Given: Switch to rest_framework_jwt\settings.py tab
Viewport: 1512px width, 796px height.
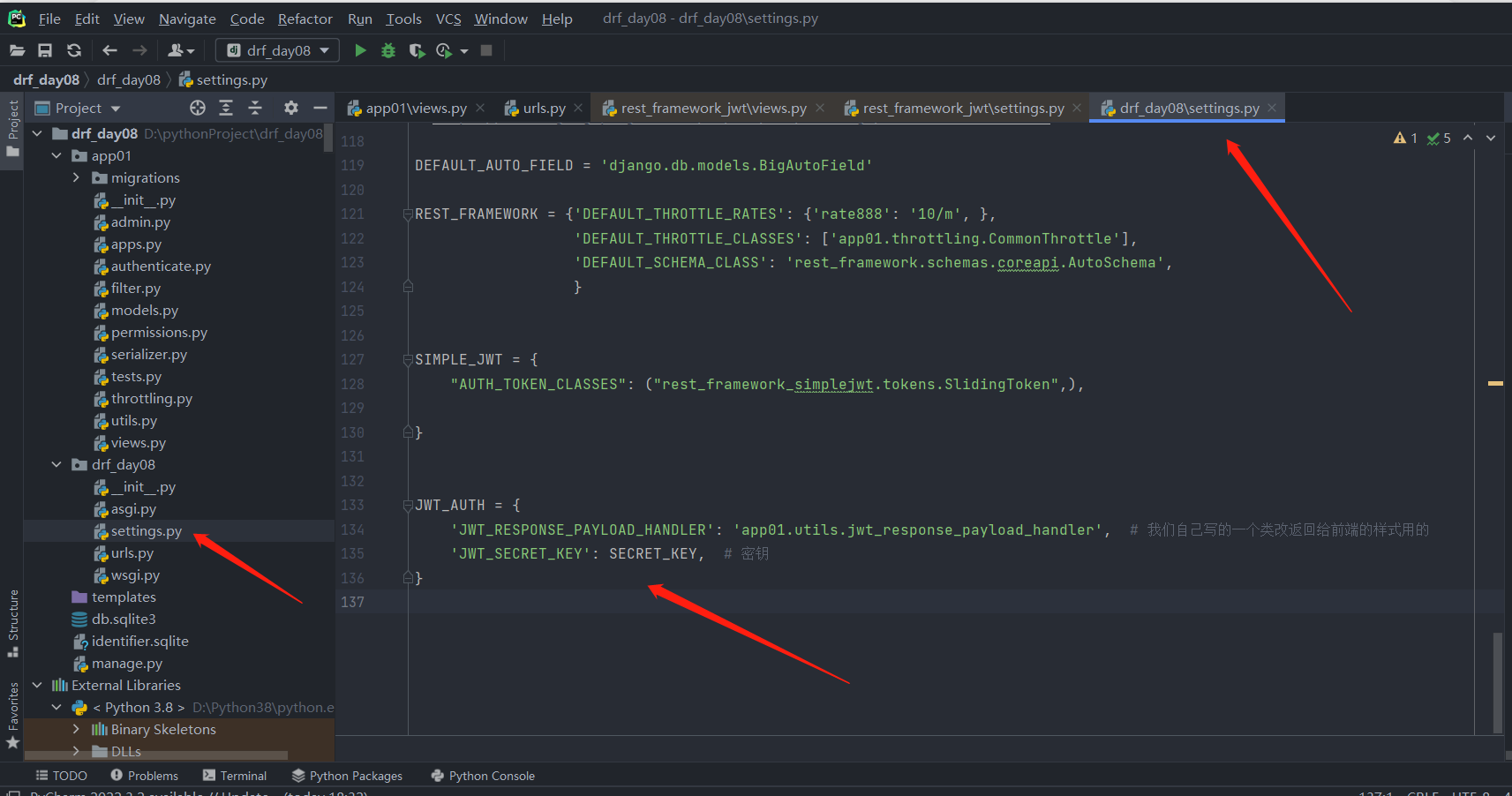Looking at the screenshot, I should 963,108.
